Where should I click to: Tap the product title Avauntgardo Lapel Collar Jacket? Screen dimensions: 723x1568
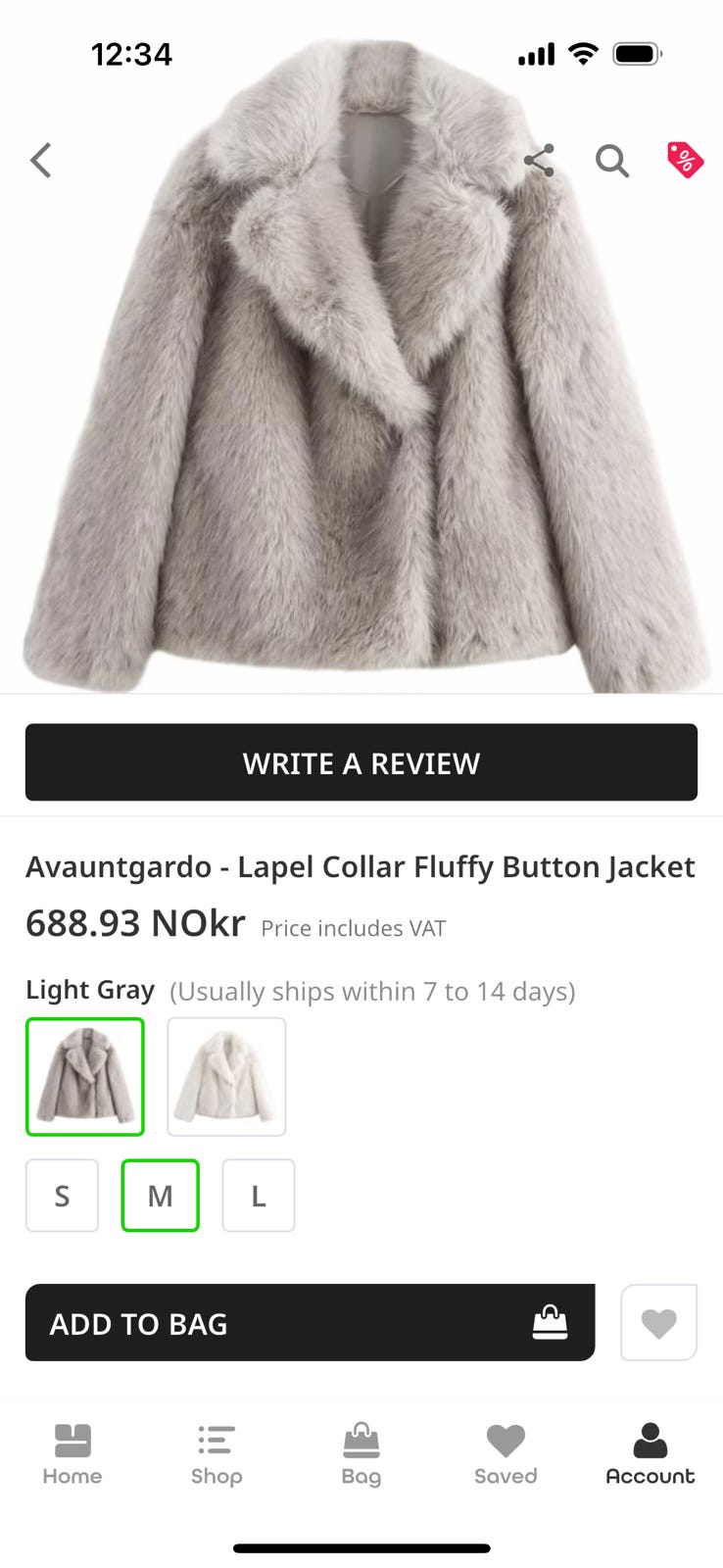pos(361,867)
